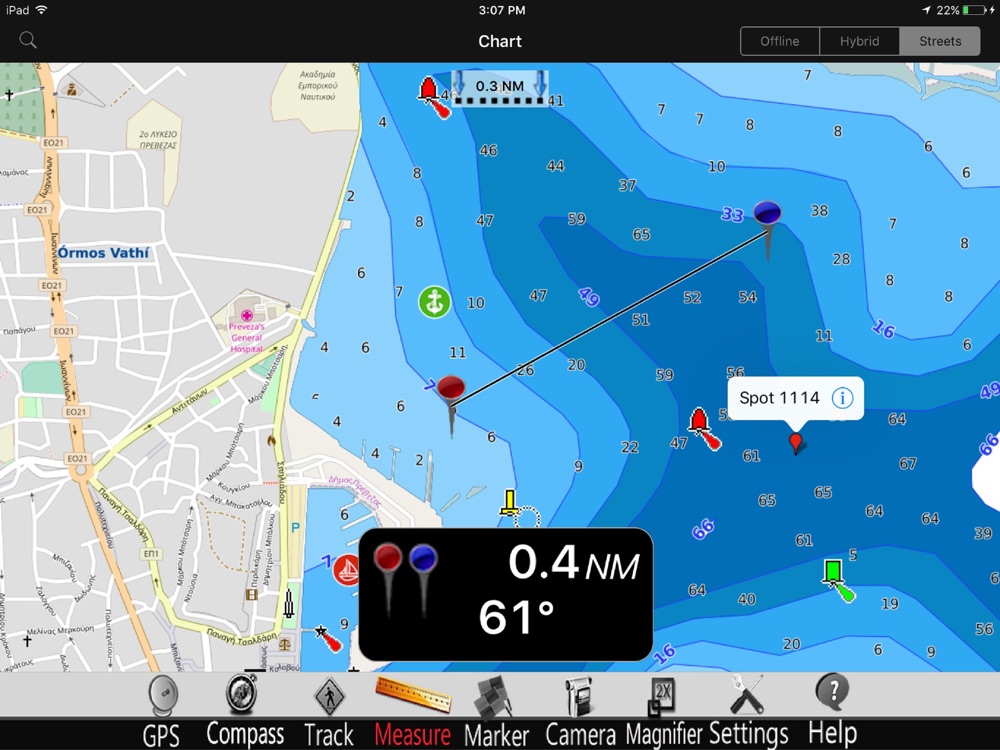Select the red Spot 1114 pin
The width and height of the screenshot is (1000, 750).
[x=795, y=442]
